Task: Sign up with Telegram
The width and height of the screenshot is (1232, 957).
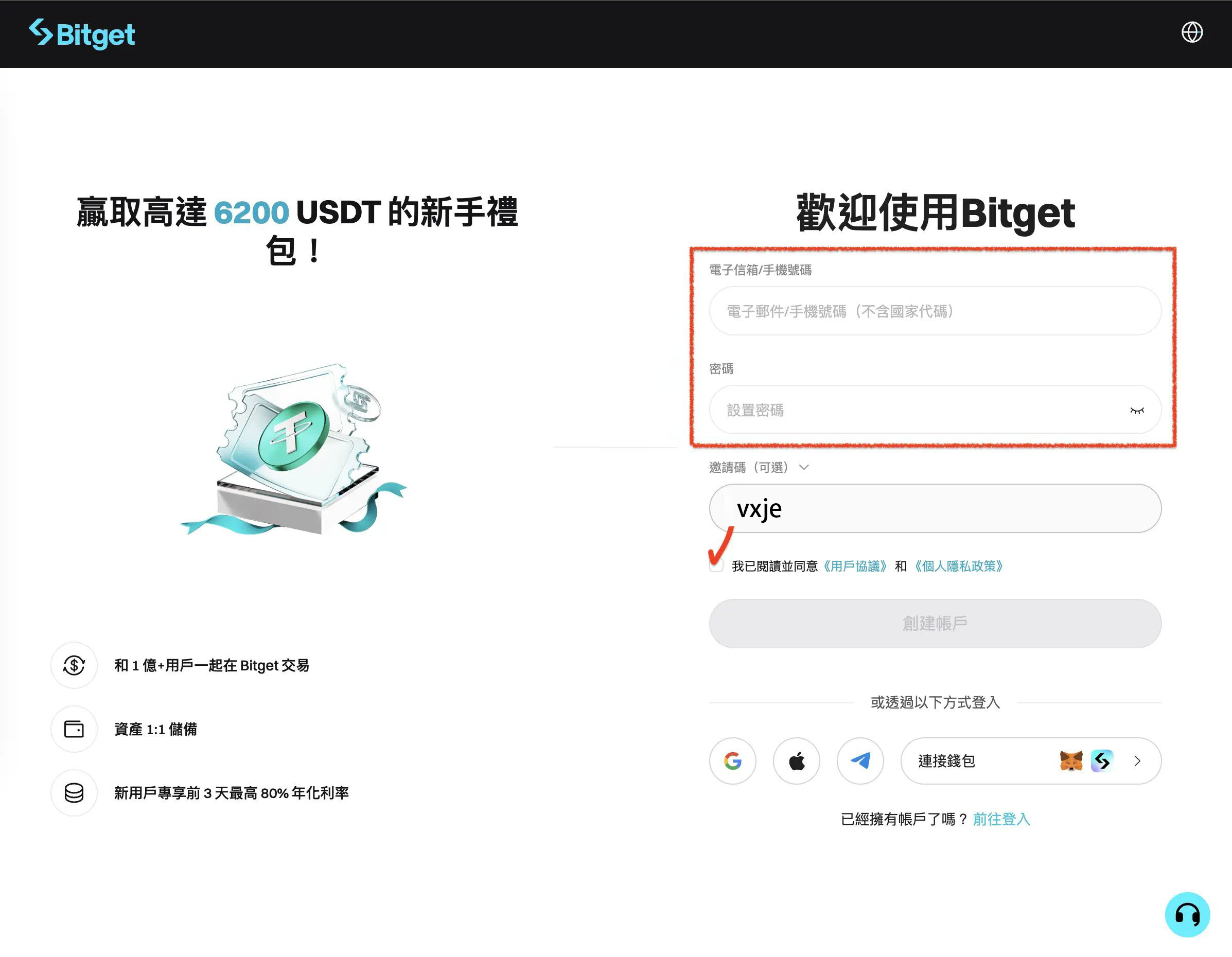Action: click(860, 761)
